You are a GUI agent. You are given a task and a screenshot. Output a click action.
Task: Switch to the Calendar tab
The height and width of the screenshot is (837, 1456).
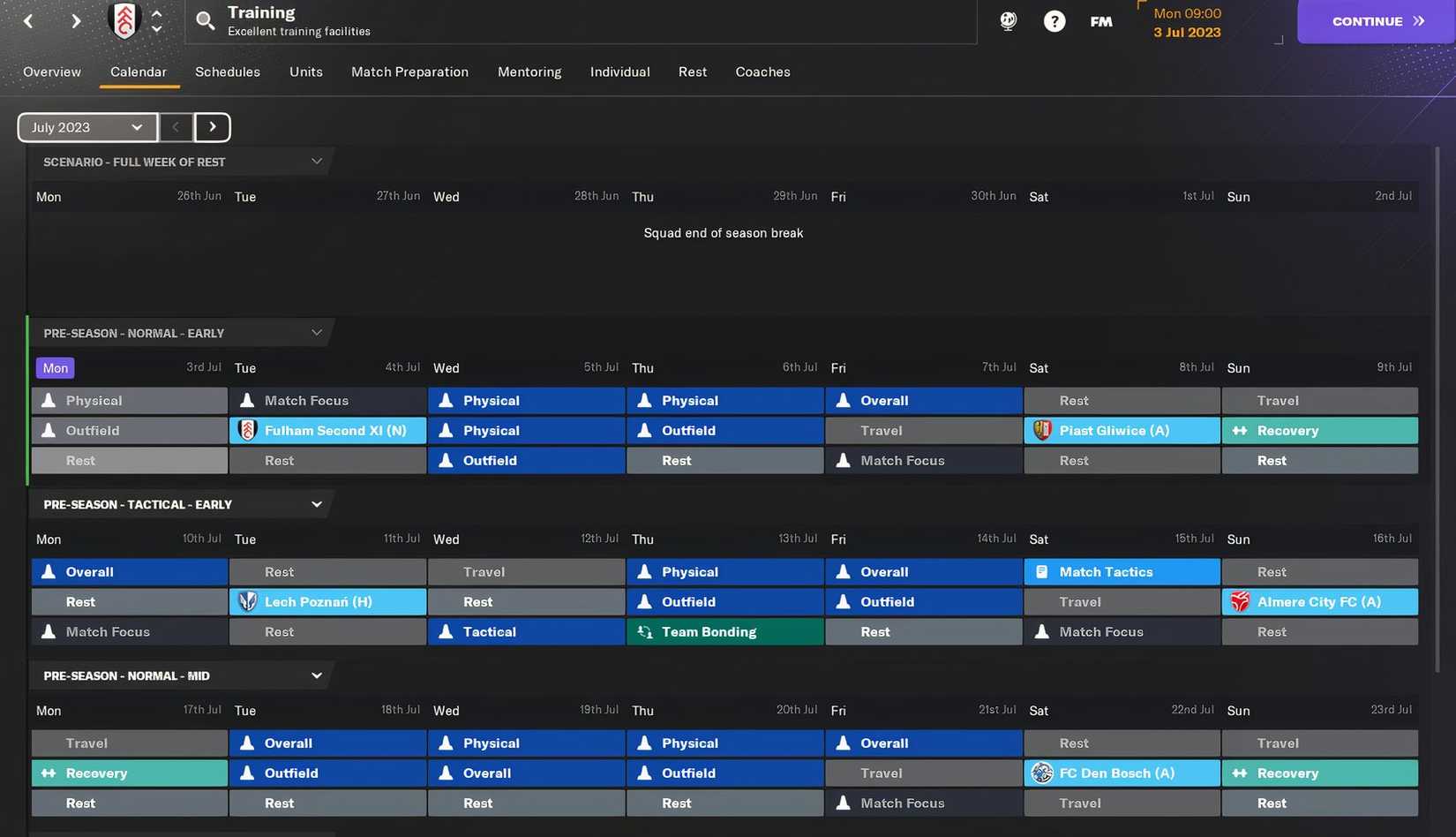(x=139, y=72)
